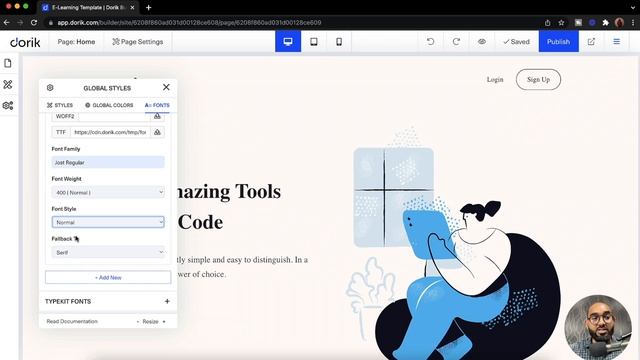Go back in browser history
This screenshot has width=640, height=360.
click(x=7, y=23)
